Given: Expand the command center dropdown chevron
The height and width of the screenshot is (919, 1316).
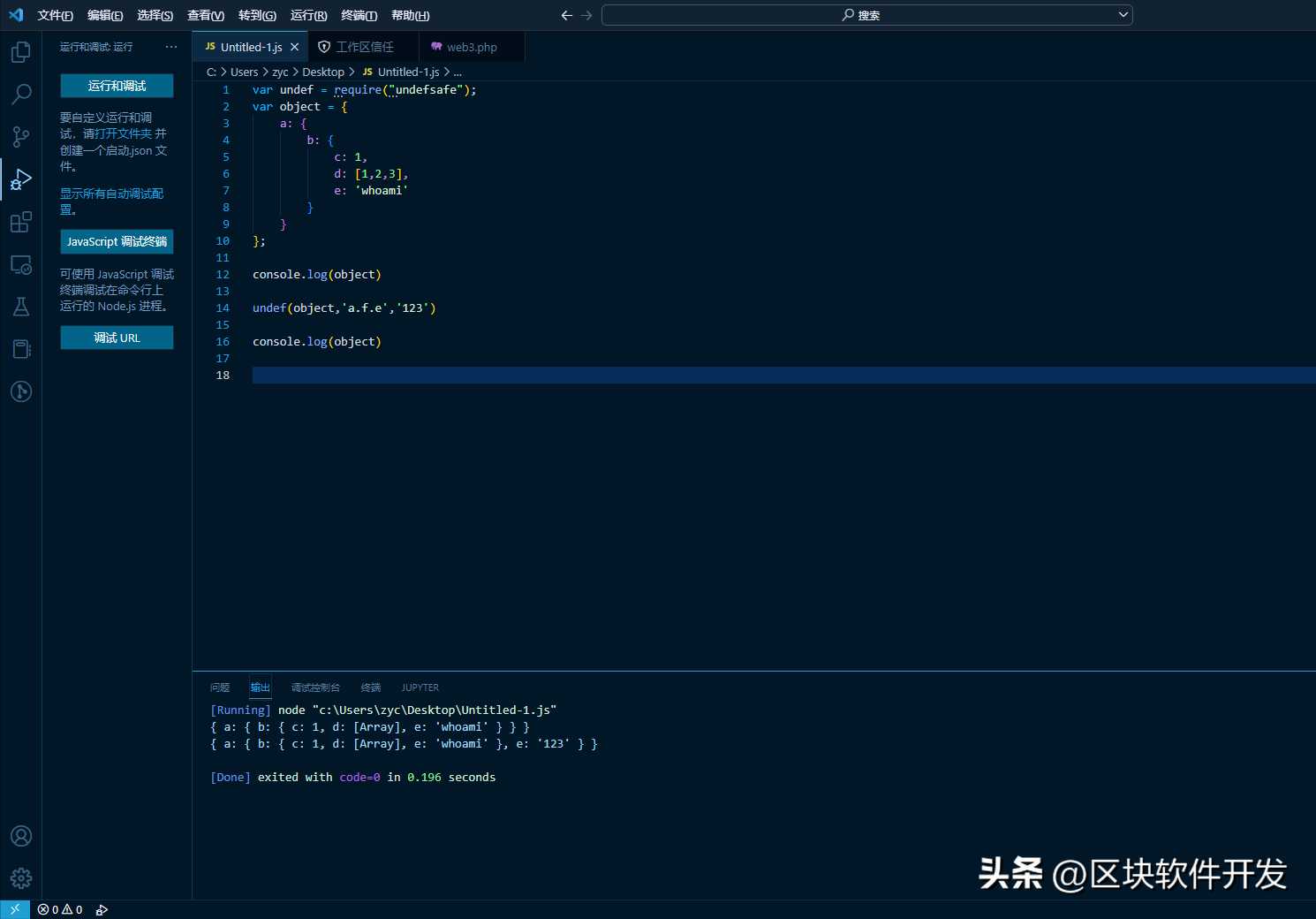Looking at the screenshot, I should pyautogui.click(x=1123, y=15).
